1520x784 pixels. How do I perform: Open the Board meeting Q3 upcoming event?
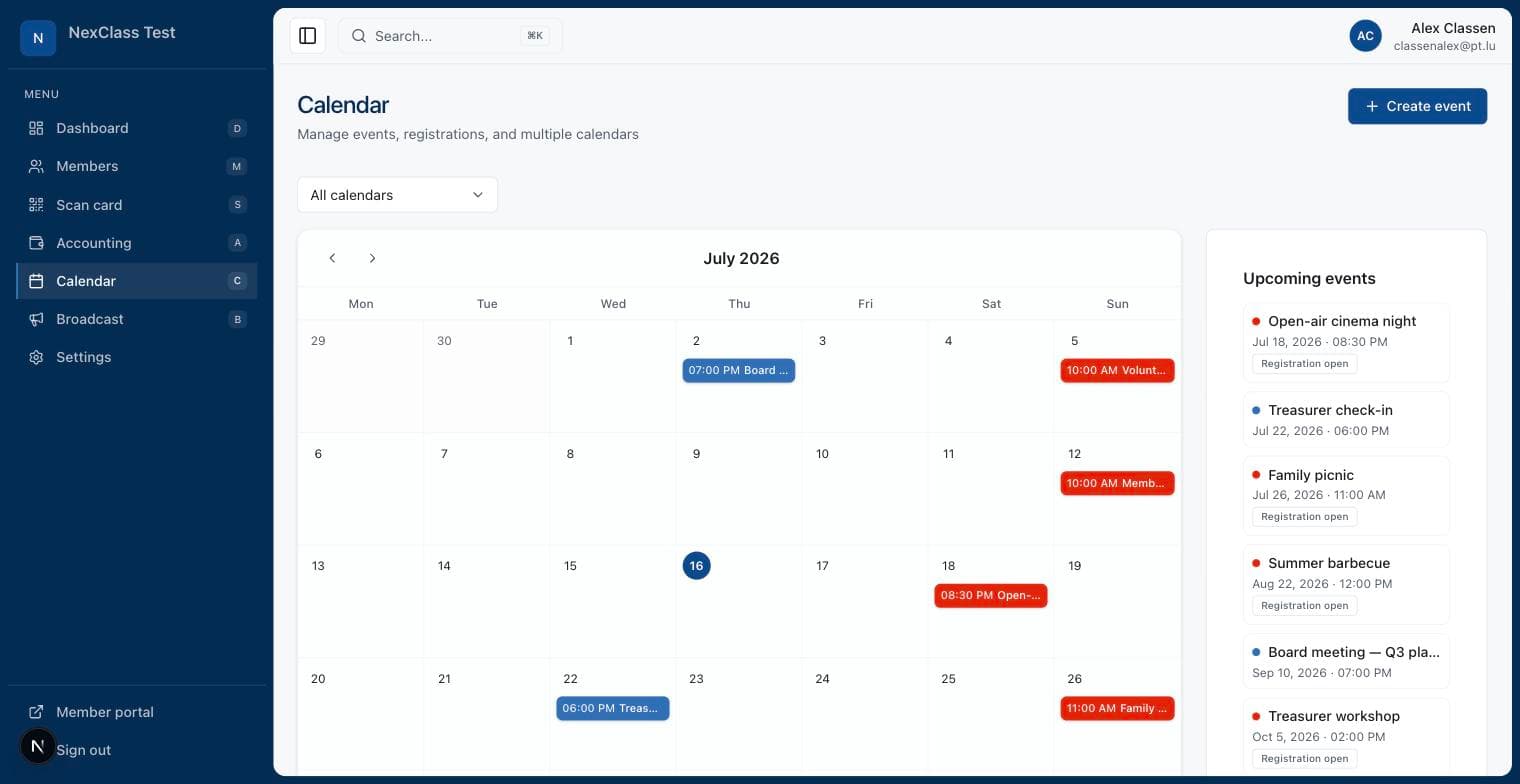coord(1346,661)
